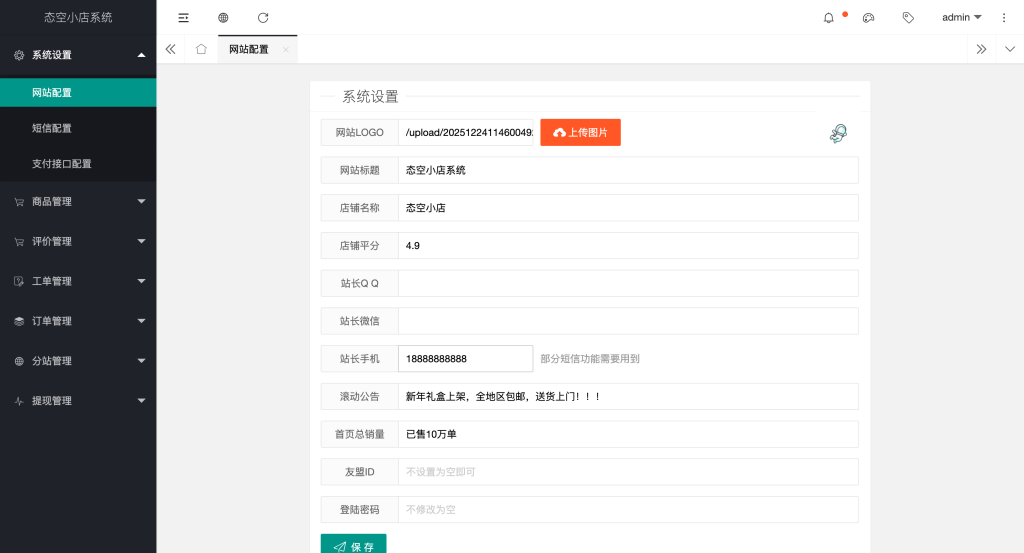Go to the home tab icon
Screen dimensions: 1024x553
coord(201,49)
